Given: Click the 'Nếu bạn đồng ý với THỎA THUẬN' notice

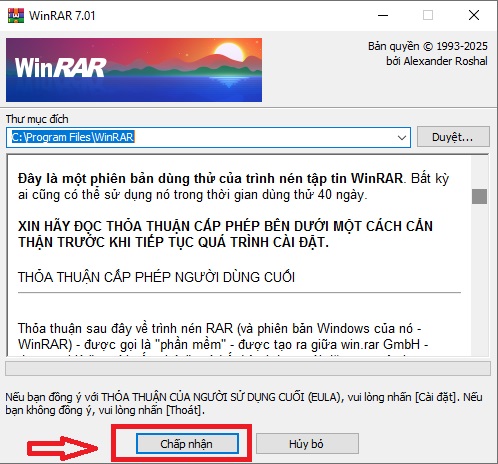Looking at the screenshot, I should coord(244,404).
